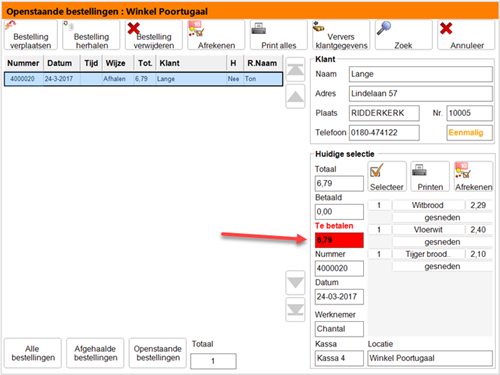Click Telefoon field 0180-474122
Screen dimensions: 500x375
(x=384, y=133)
